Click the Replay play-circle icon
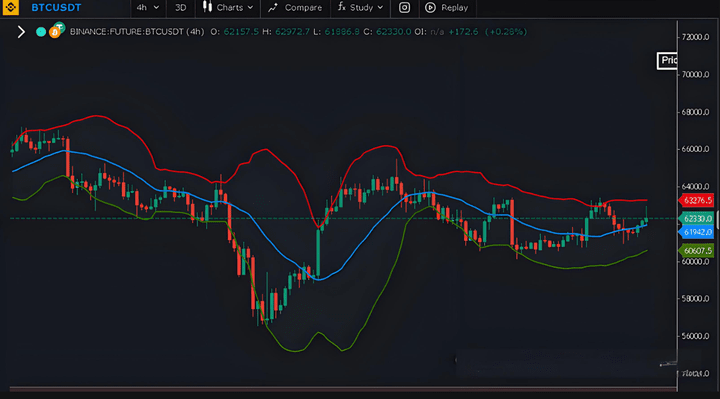Image resolution: width=720 pixels, height=399 pixels. click(x=430, y=7)
